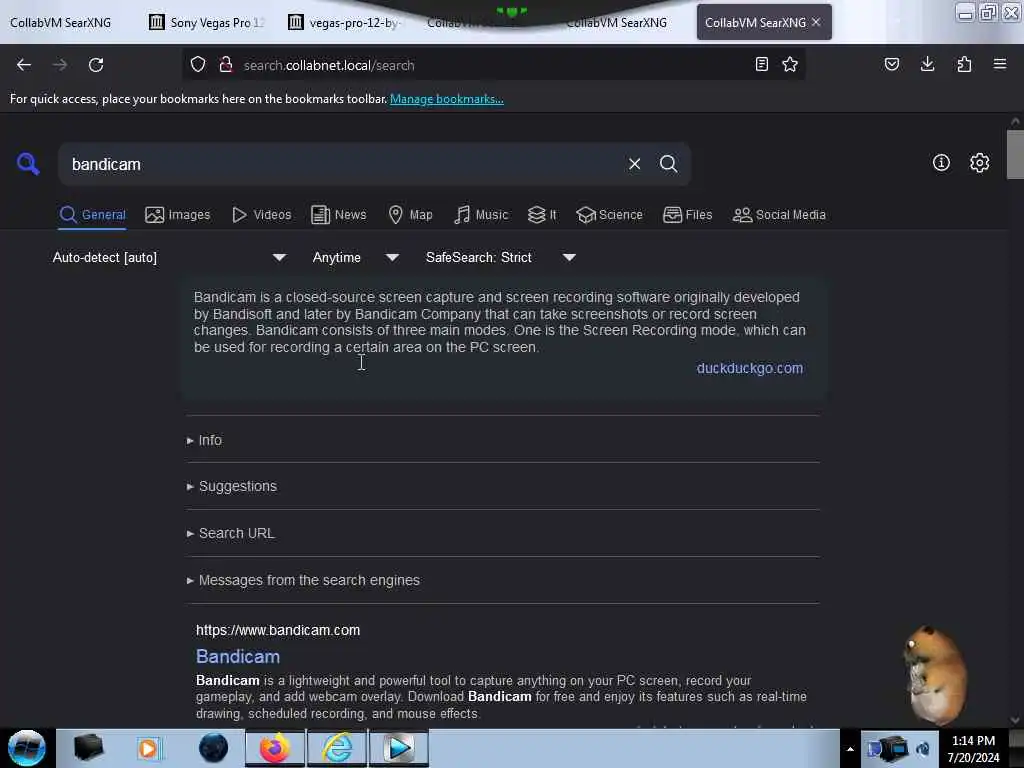The width and height of the screenshot is (1024, 768).
Task: Open SearXNG preferences gear
Action: [980, 163]
